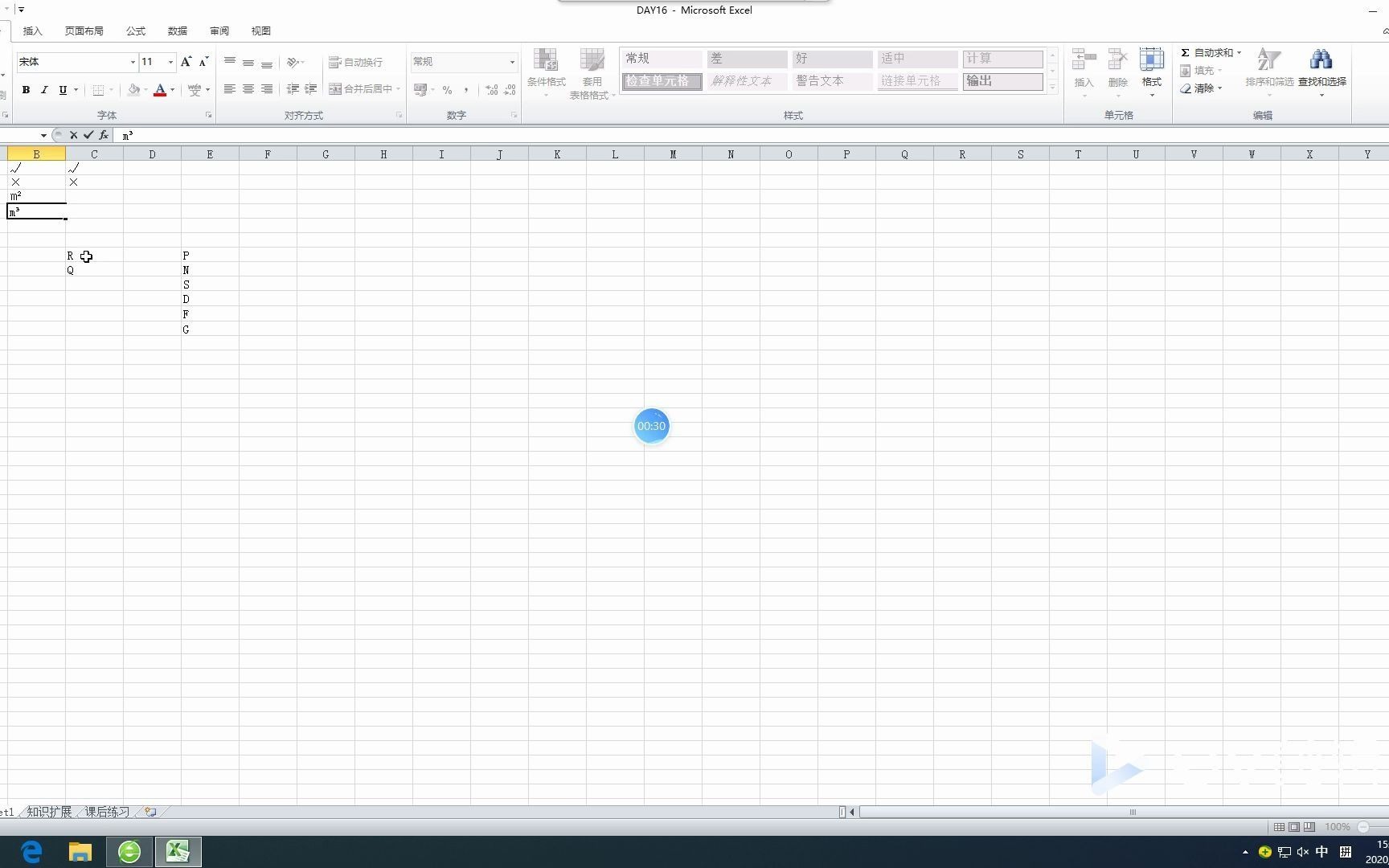Viewport: 1389px width, 868px height.
Task: Click the zoom out slider button
Action: [1363, 827]
